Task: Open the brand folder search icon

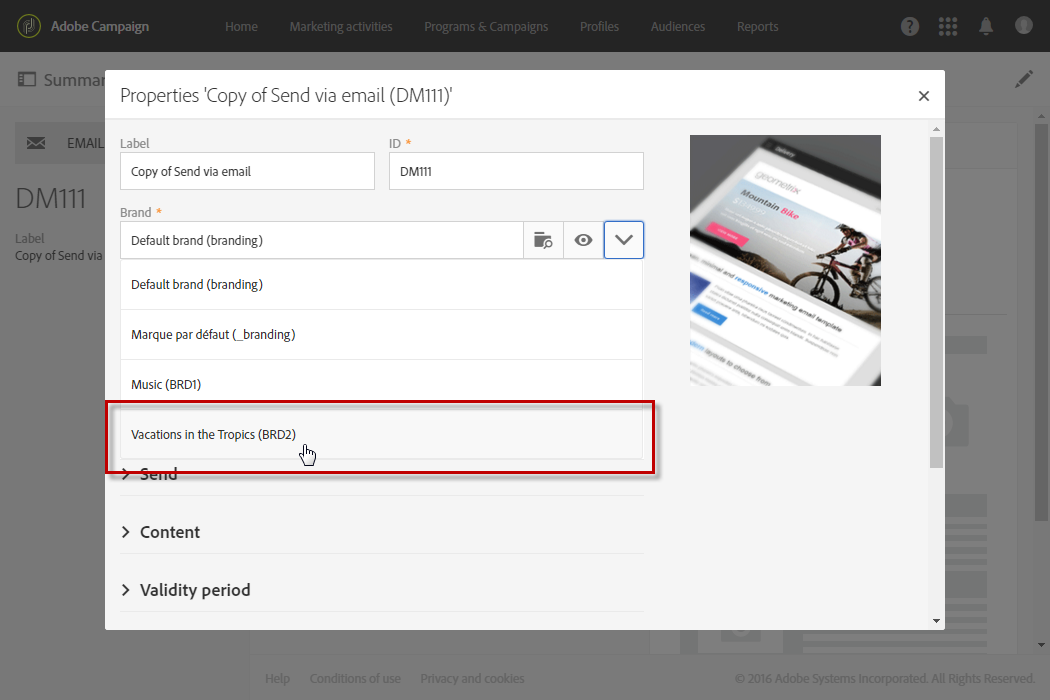Action: pos(543,240)
